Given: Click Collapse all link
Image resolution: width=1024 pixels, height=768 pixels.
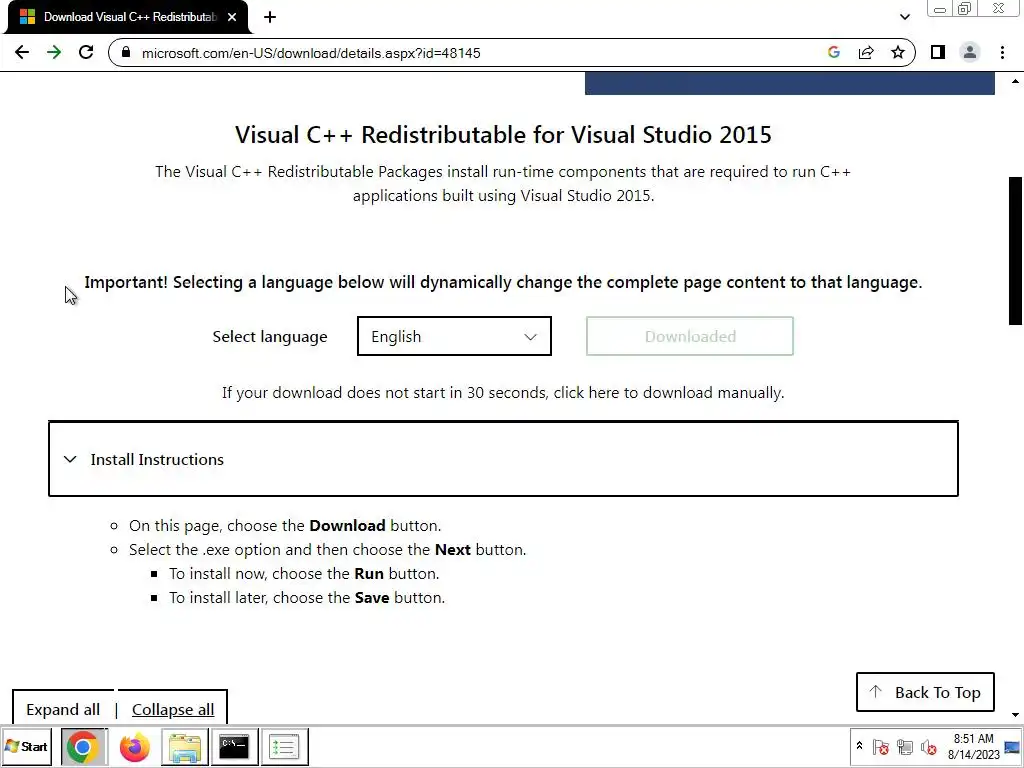Looking at the screenshot, I should 172,709.
